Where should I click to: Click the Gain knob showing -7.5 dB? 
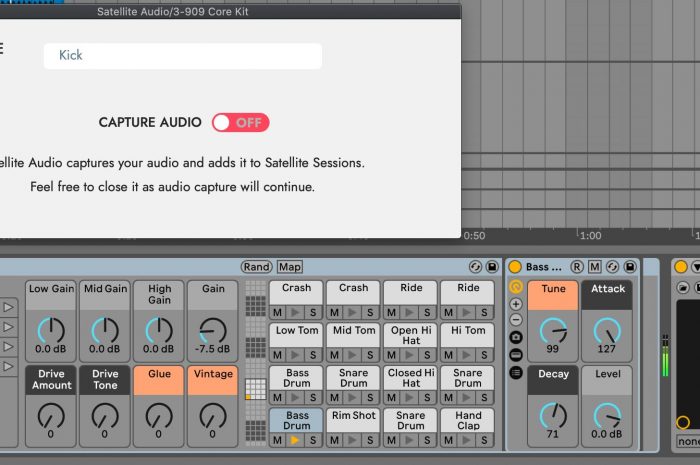[213, 331]
